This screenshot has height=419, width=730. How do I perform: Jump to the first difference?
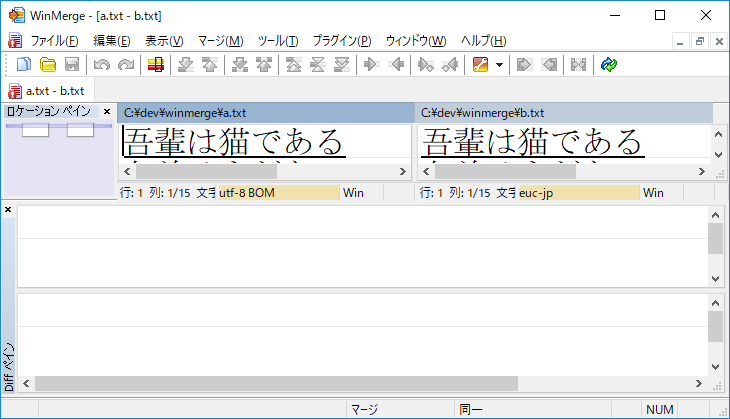293,64
